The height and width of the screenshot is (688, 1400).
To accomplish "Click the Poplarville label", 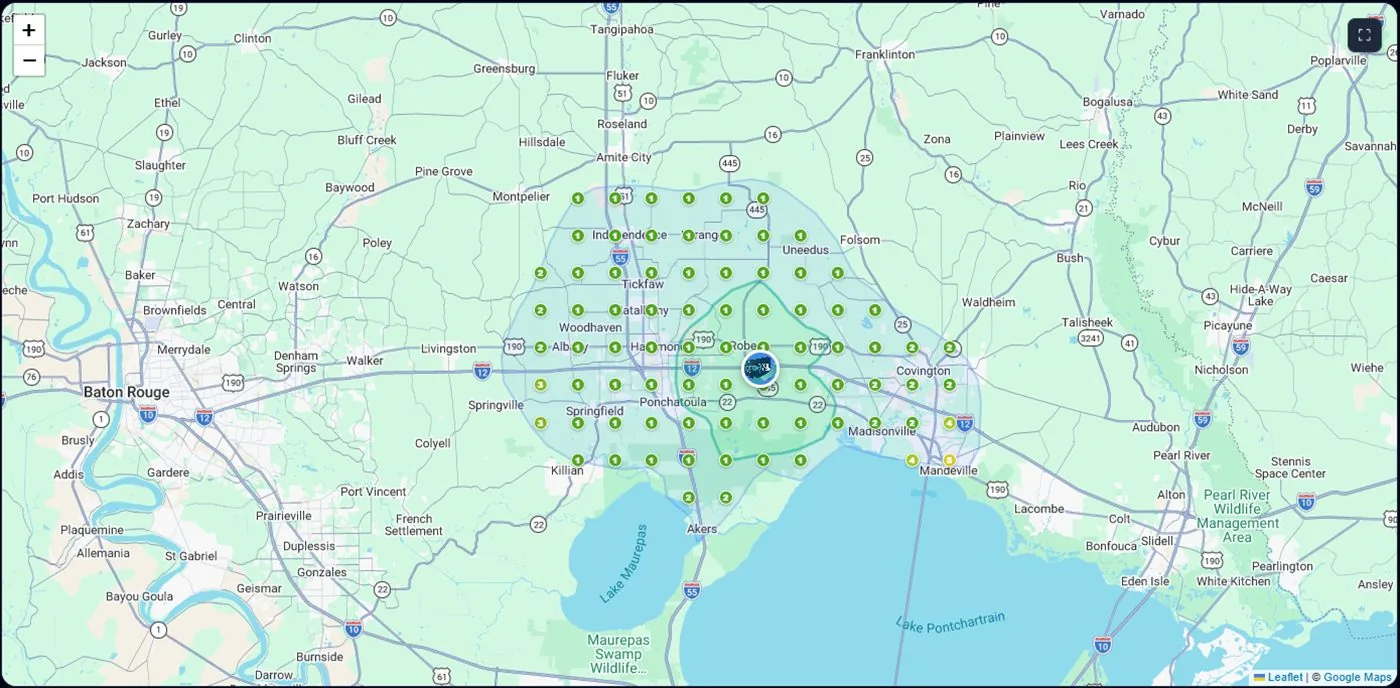I will [1338, 60].
